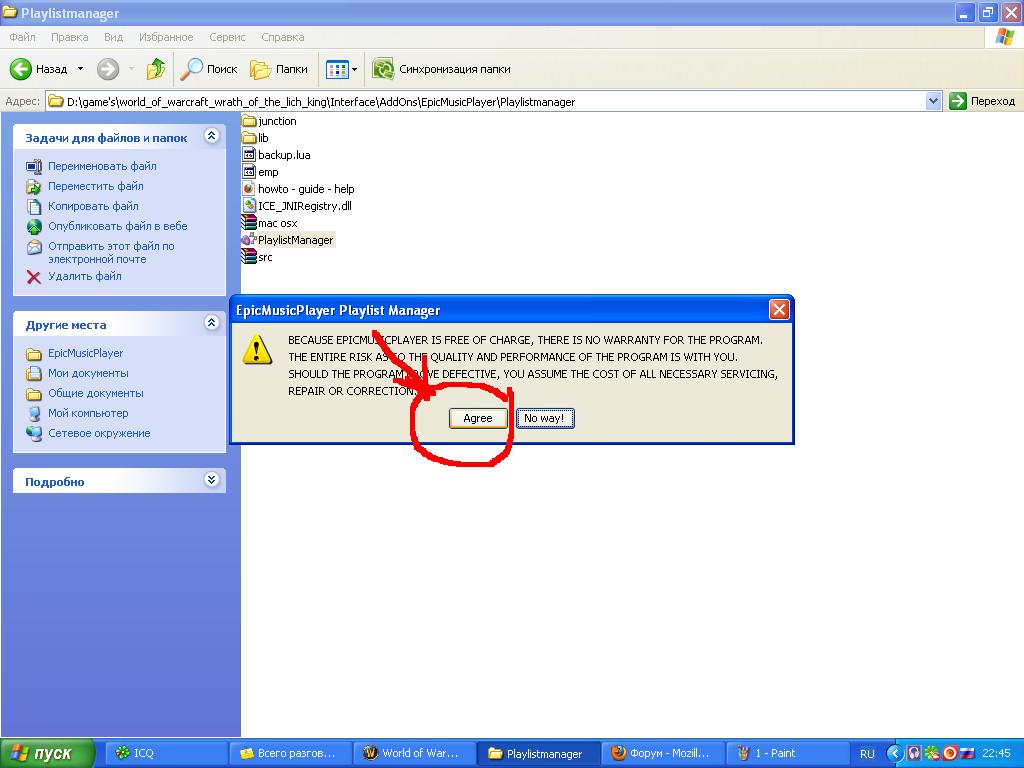1024x768 pixels.
Task: Click the Delete file (Удалить файл) link
Action: pyautogui.click(x=84, y=276)
